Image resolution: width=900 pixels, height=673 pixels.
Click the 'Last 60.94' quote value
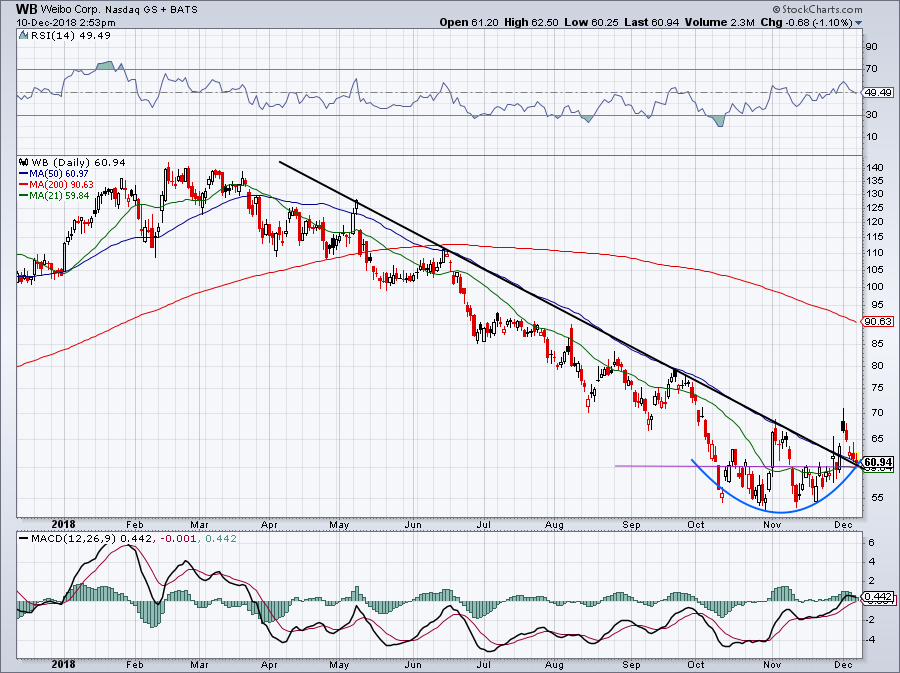click(651, 23)
